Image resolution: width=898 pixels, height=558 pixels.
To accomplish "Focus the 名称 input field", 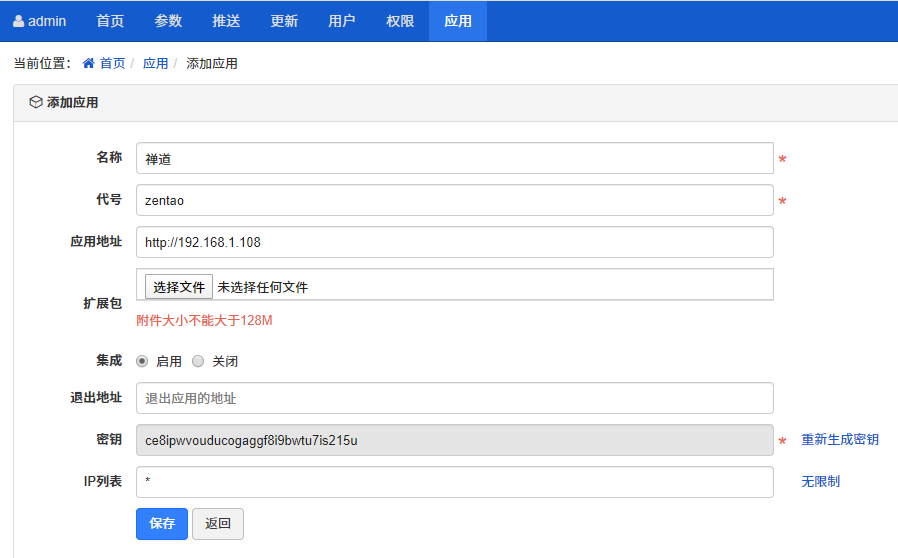I will (454, 158).
